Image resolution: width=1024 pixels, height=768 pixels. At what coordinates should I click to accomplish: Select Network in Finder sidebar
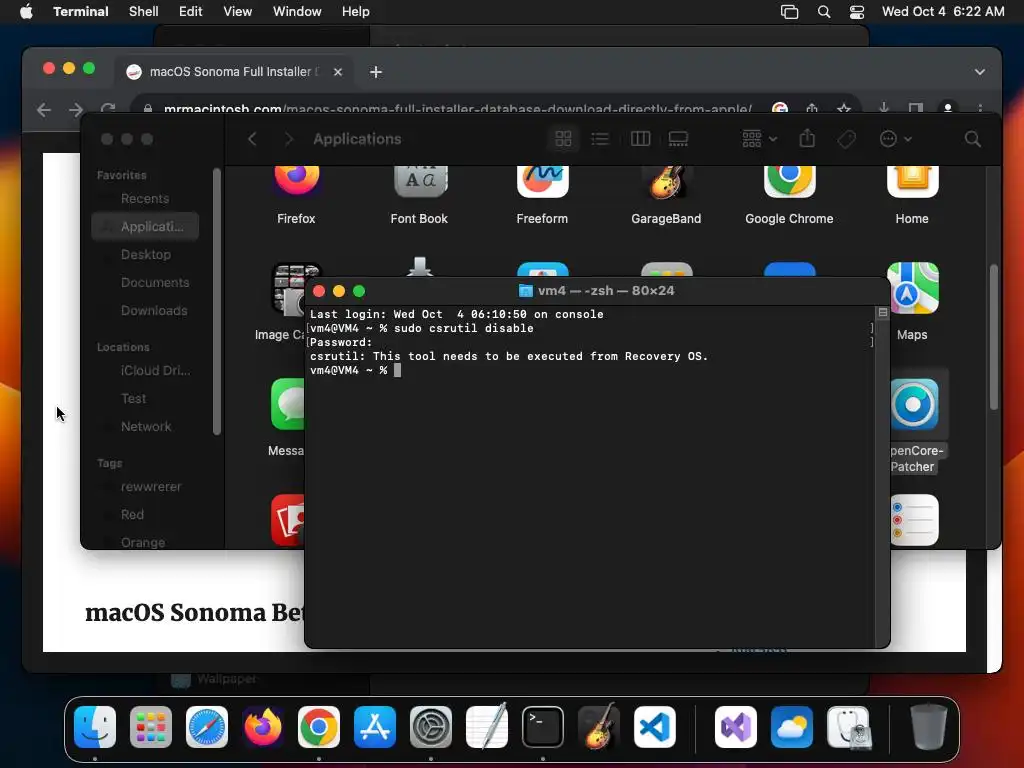tap(145, 426)
